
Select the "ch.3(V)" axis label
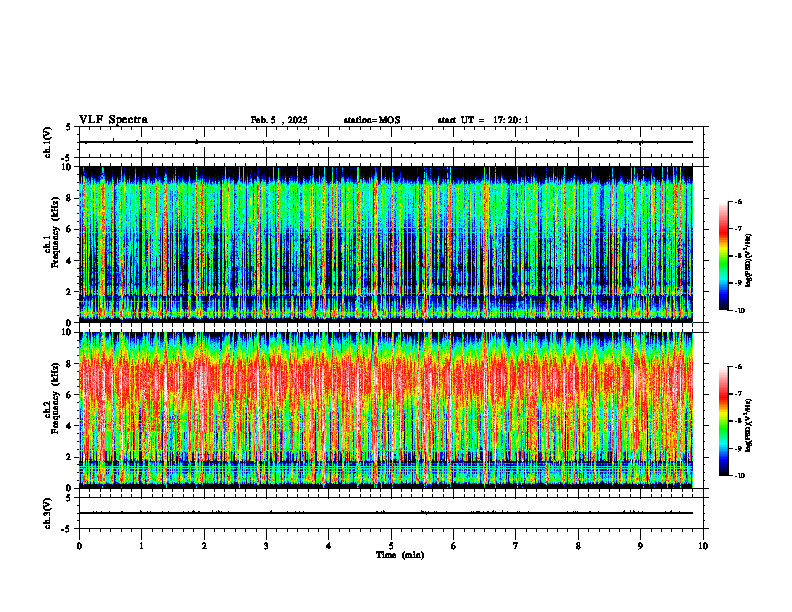[48, 513]
